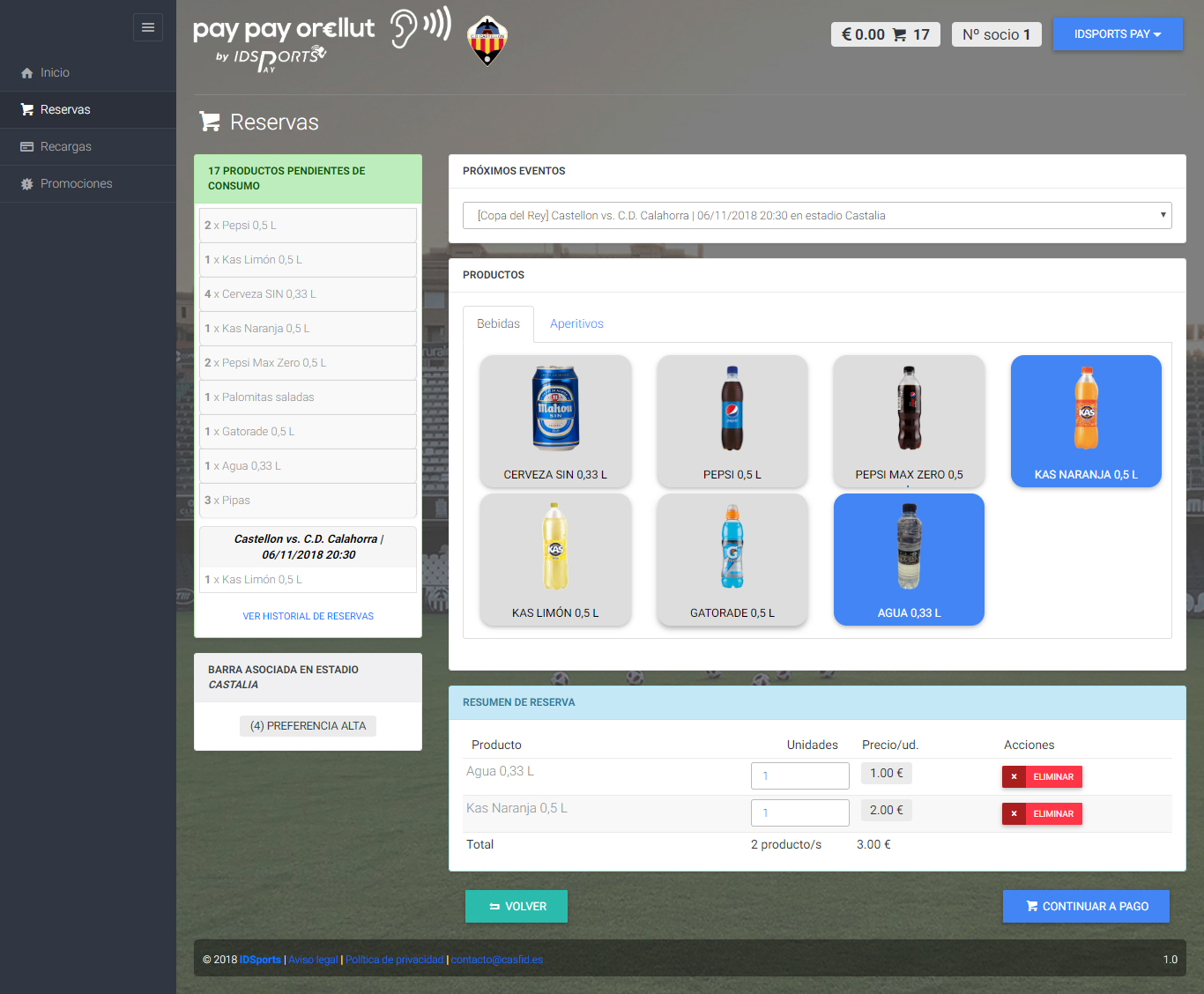This screenshot has width=1204, height=994.
Task: Select the Cerveza SIN 0,33 L product
Action: click(x=555, y=420)
